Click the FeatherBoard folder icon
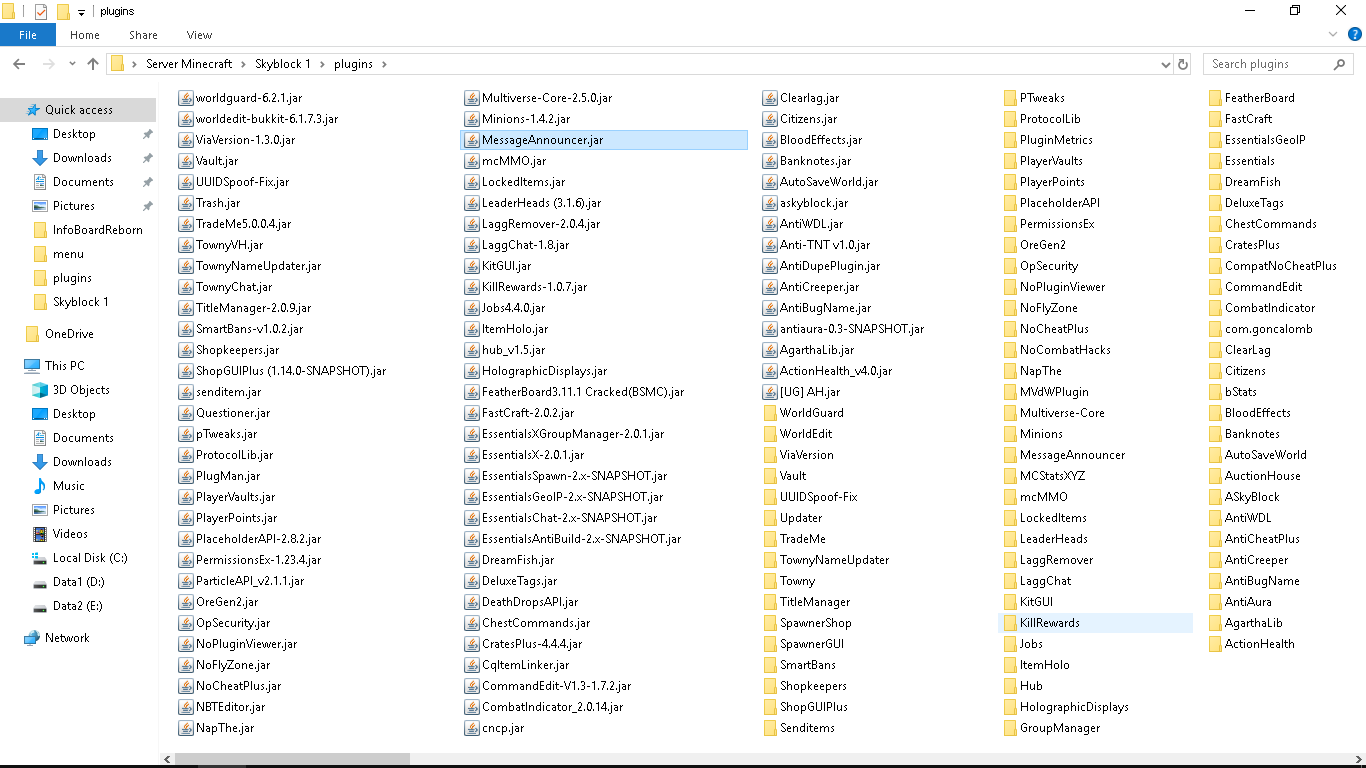Screen dimensions: 1366x768 click(1215, 98)
